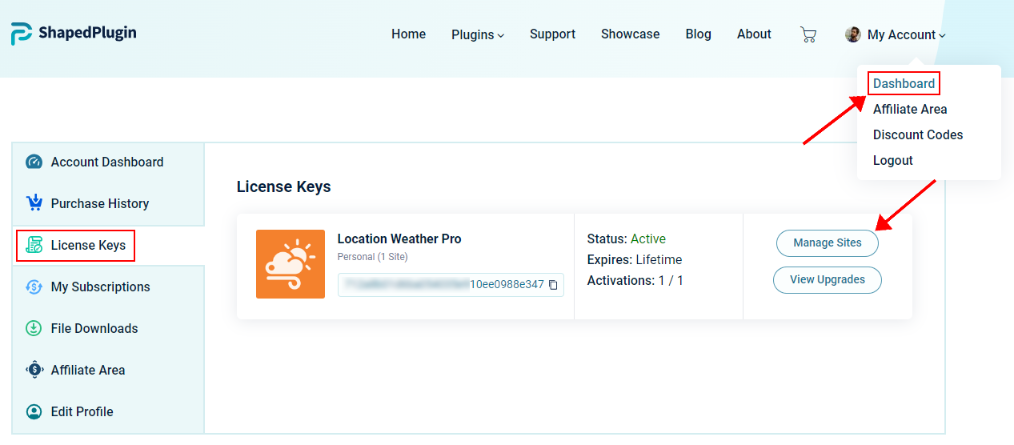Choose Logout from the account dropdown
The height and width of the screenshot is (445, 1014).
click(892, 160)
